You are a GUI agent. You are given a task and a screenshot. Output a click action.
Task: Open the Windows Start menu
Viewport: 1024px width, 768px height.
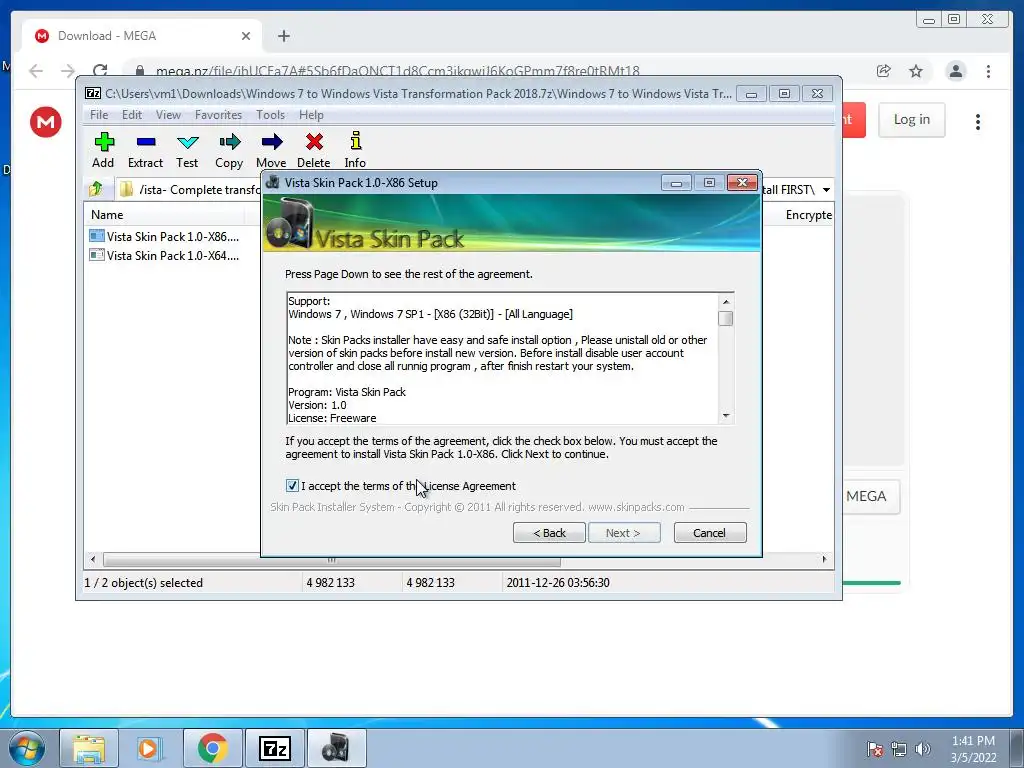(26, 748)
